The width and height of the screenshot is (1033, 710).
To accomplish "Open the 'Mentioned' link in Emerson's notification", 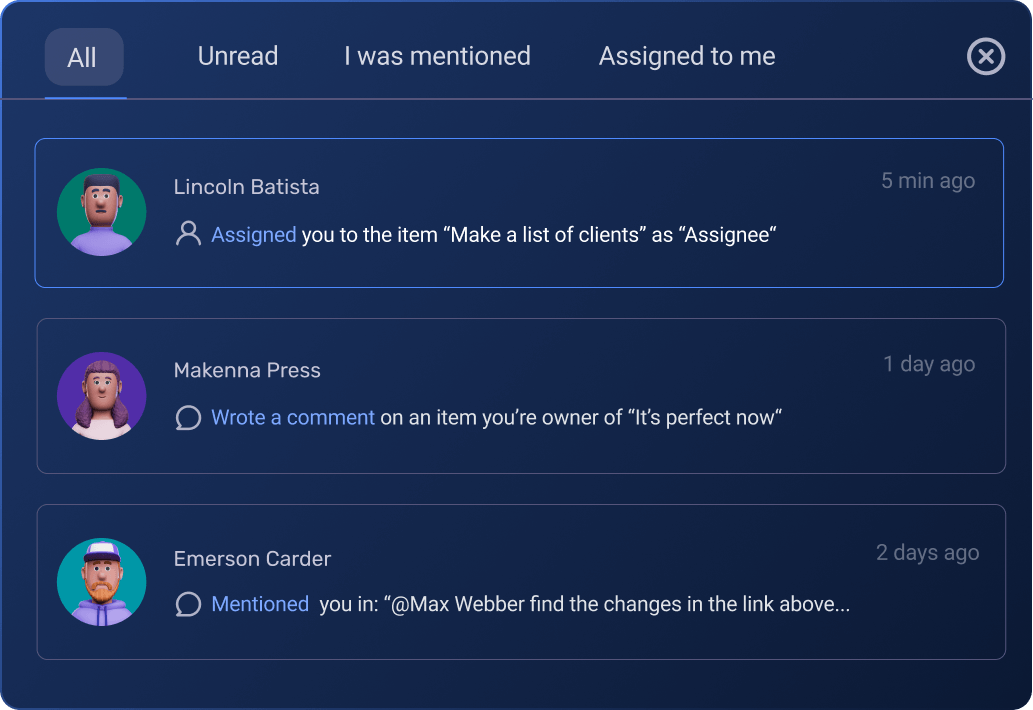I will (x=259, y=604).
